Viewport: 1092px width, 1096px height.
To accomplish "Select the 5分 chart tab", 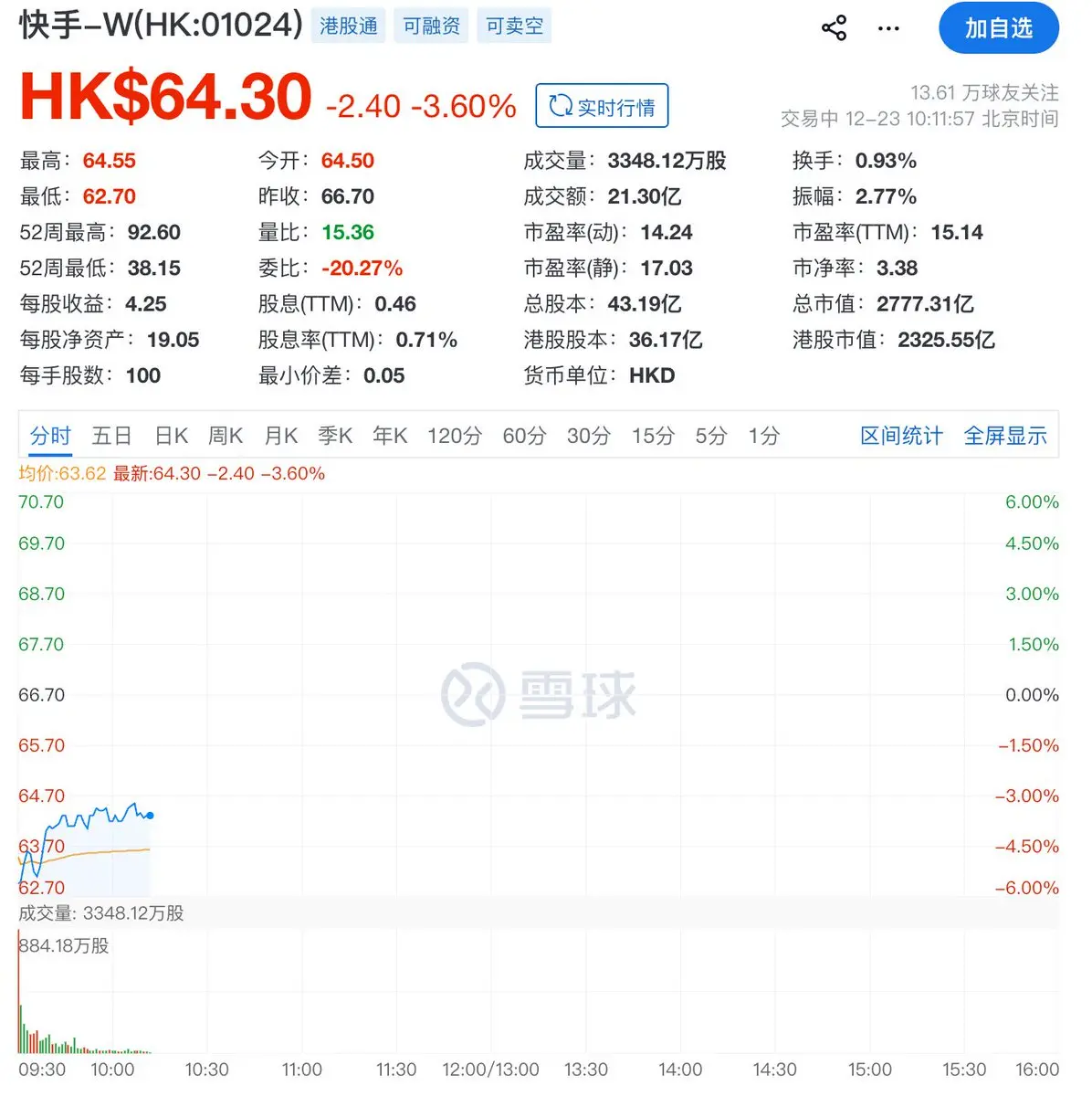I will [711, 436].
